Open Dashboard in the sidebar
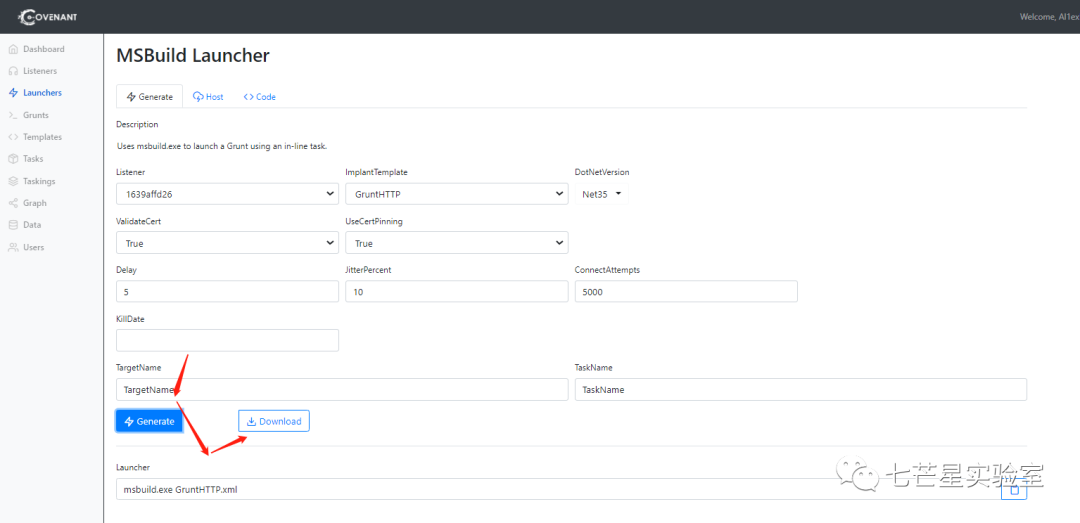This screenshot has height=523, width=1080. pos(43,49)
